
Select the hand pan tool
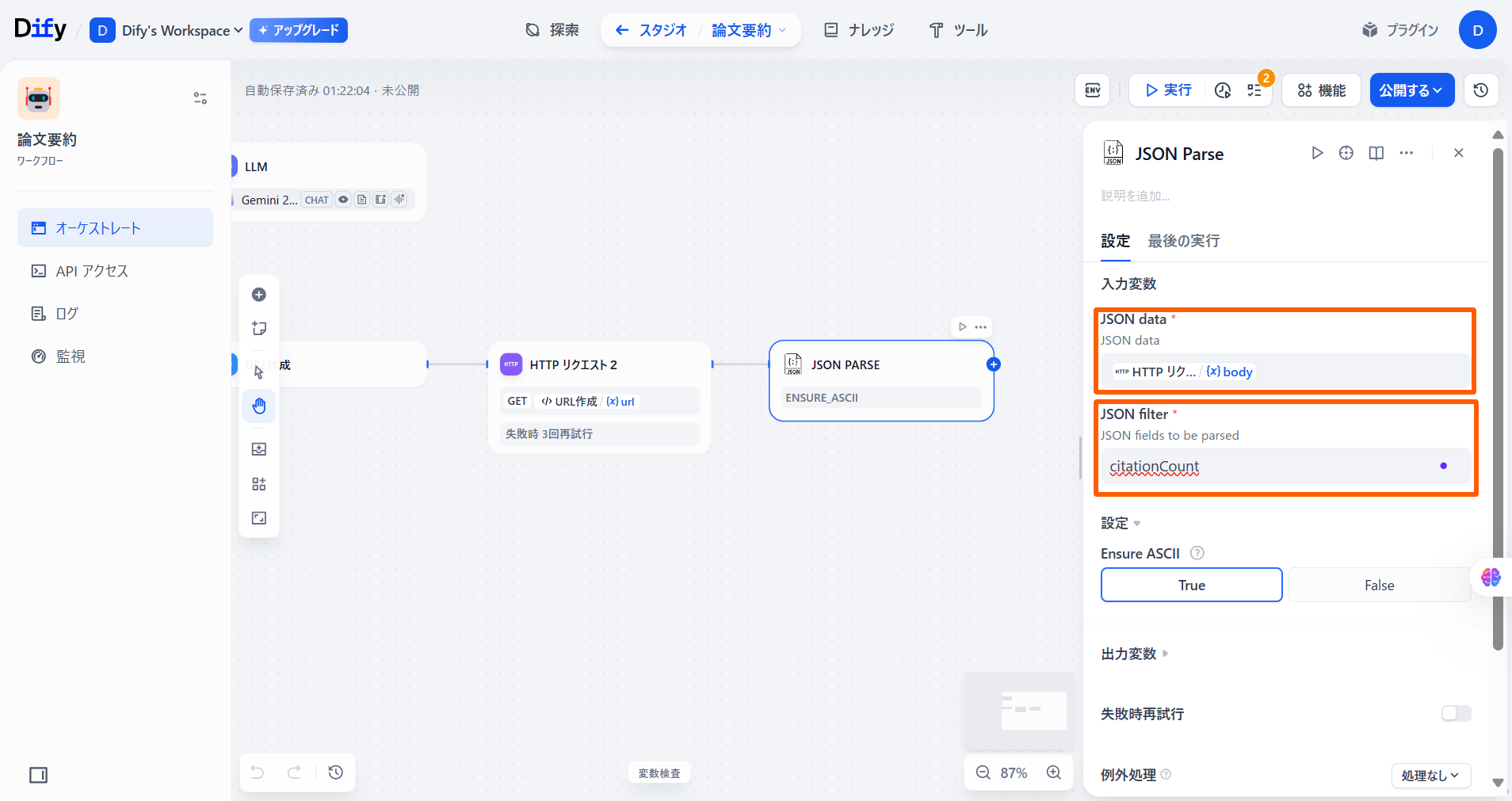pos(259,406)
